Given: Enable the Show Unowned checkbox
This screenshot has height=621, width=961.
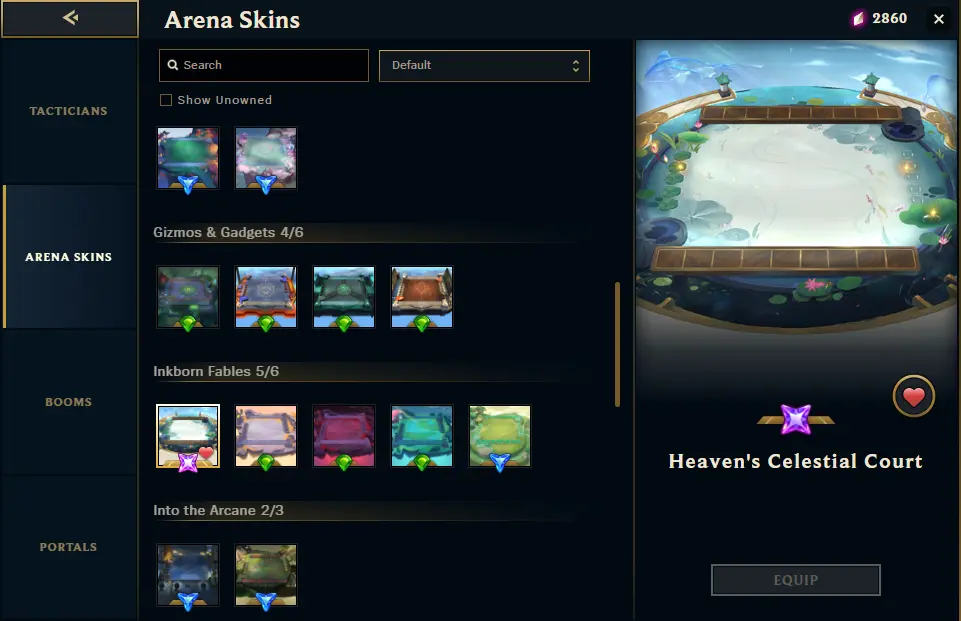Looking at the screenshot, I should click(165, 100).
